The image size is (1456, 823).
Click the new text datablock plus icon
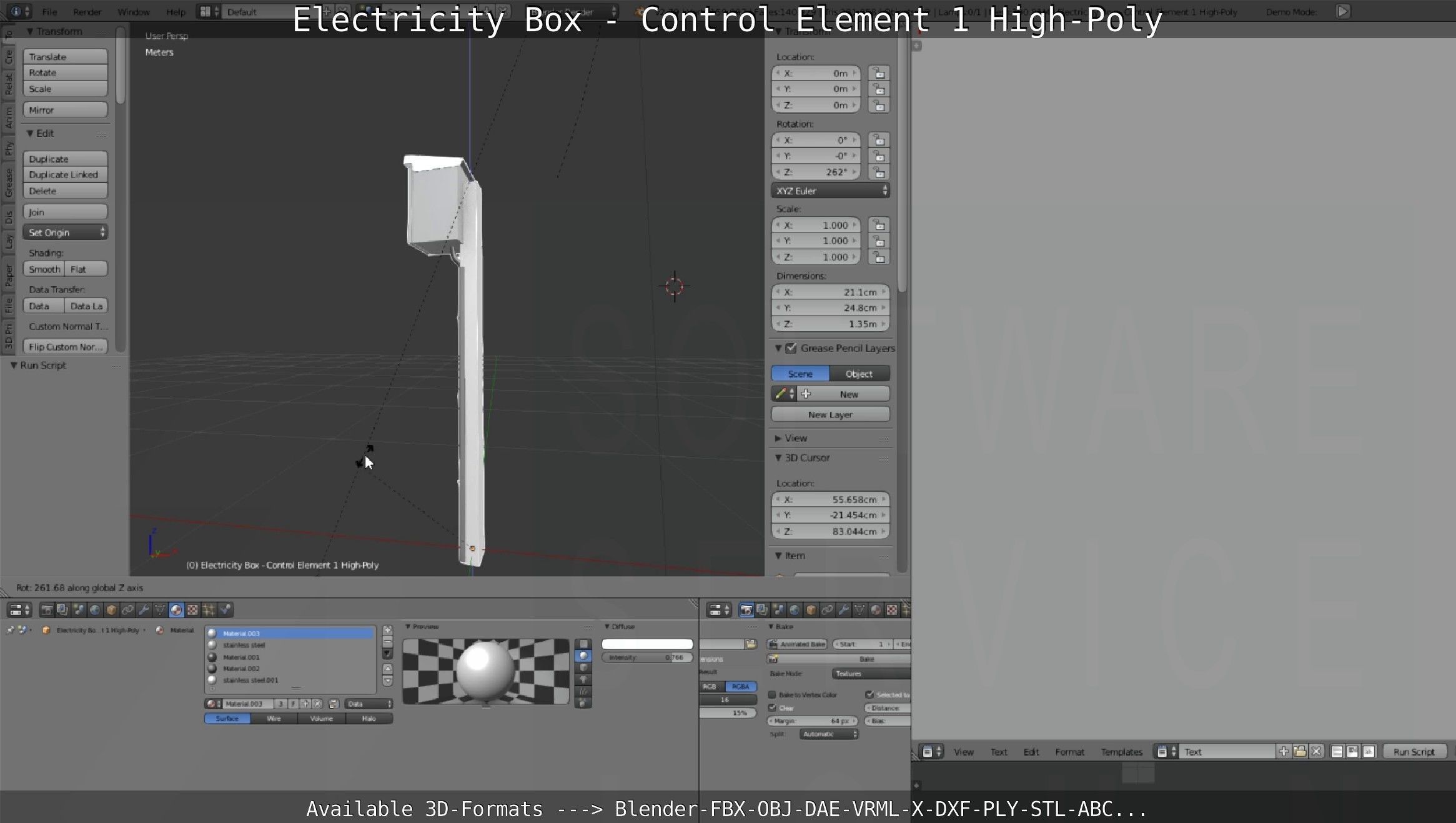pyautogui.click(x=1284, y=752)
